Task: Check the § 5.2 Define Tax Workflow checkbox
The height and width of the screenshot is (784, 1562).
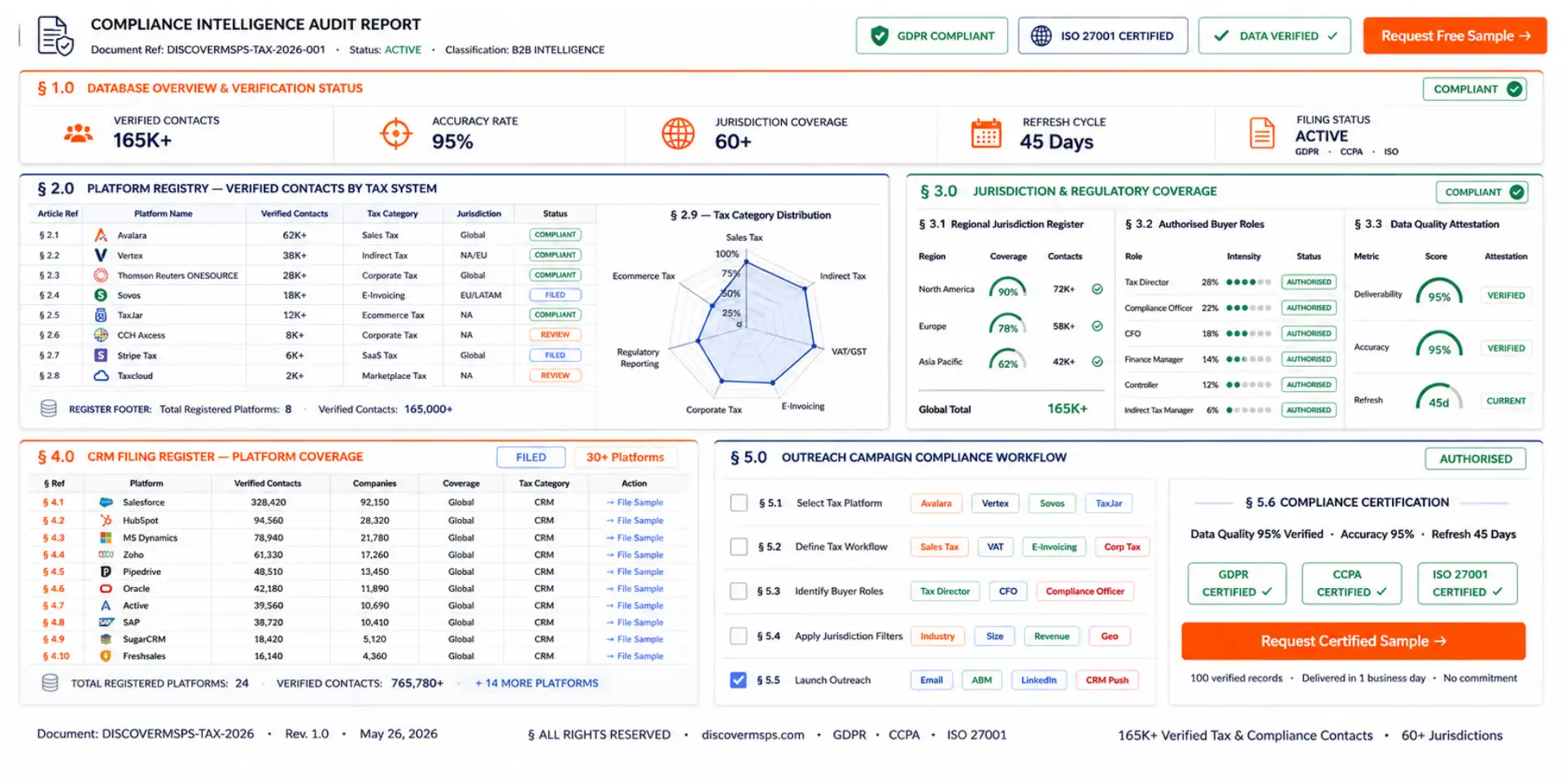Action: click(739, 547)
